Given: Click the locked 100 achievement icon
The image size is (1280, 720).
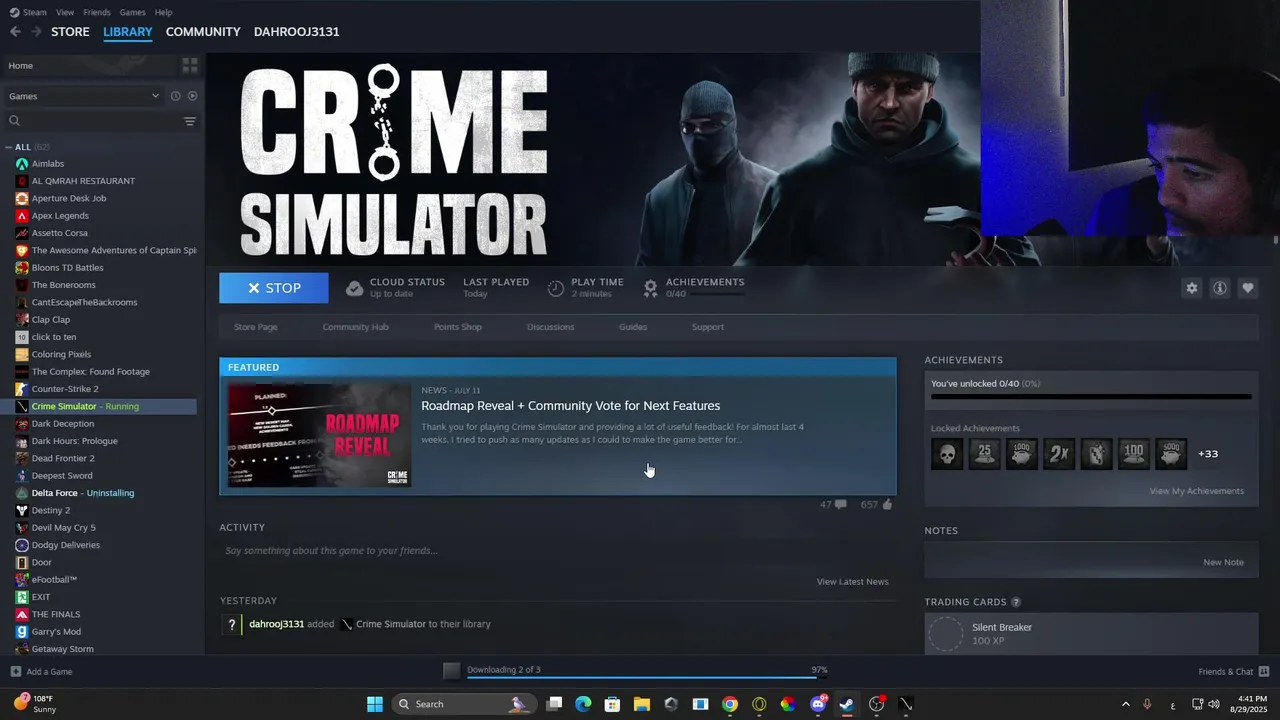Looking at the screenshot, I should 1133,454.
